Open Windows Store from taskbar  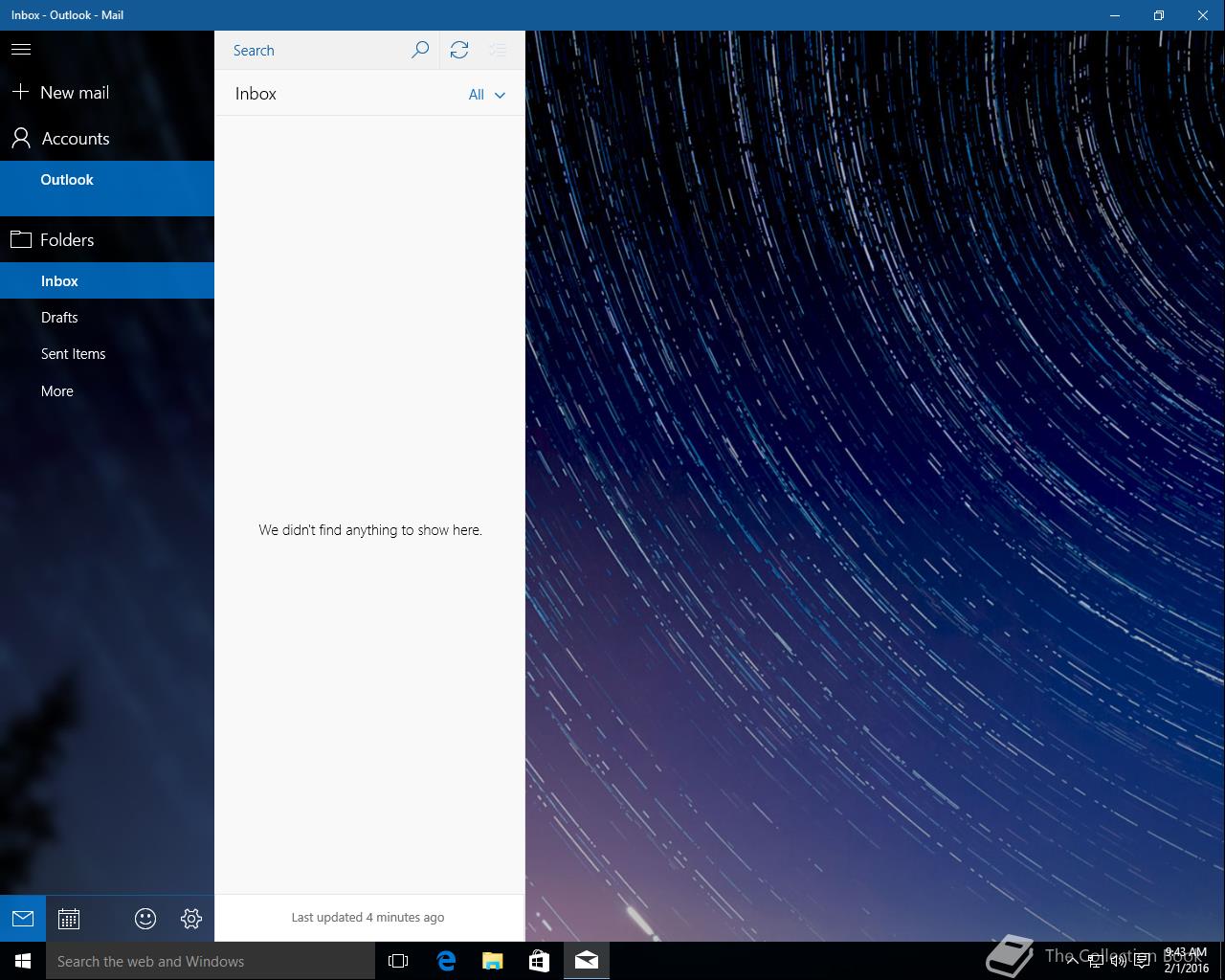click(539, 961)
